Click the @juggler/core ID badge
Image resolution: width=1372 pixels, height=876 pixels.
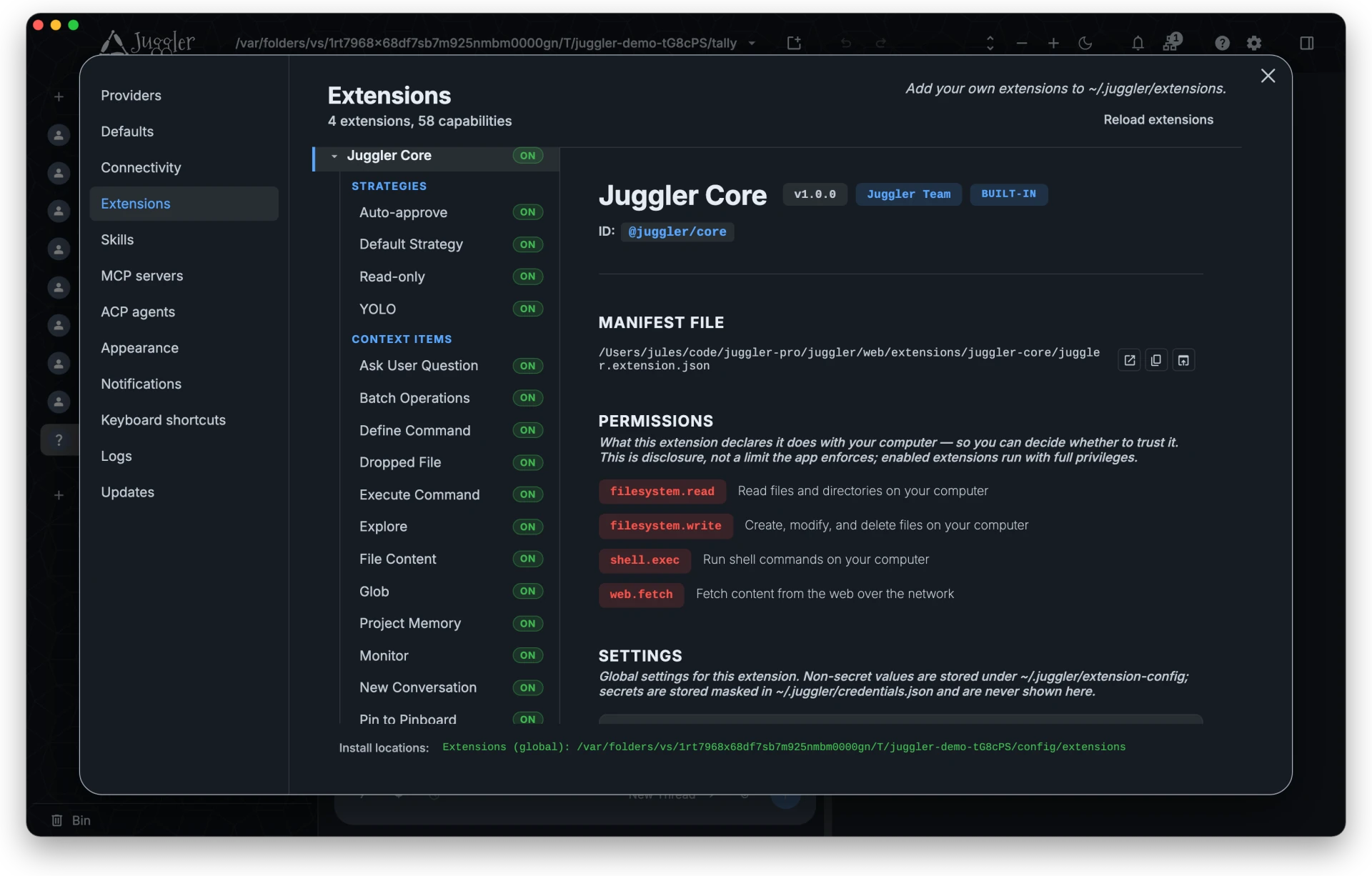pos(677,232)
